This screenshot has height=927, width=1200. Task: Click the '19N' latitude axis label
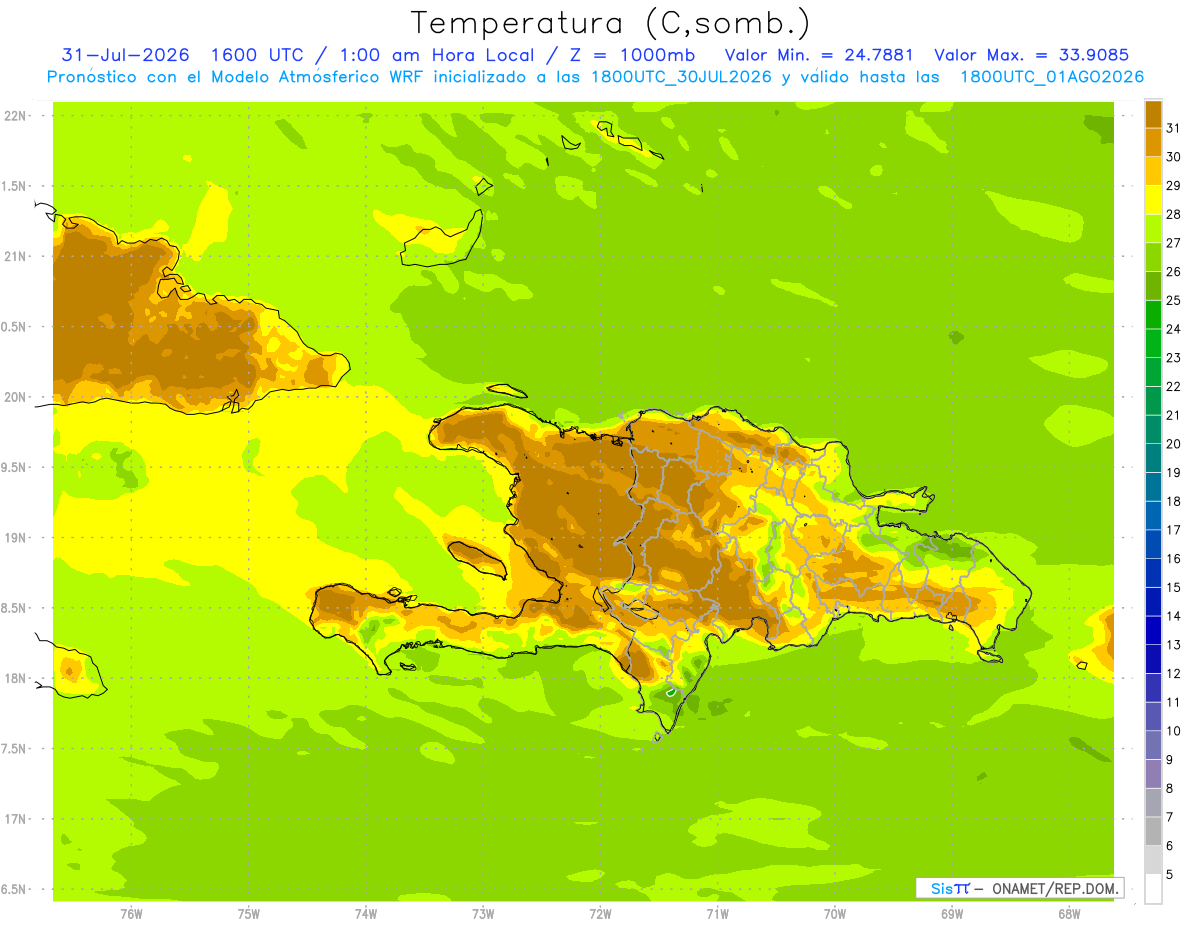(x=15, y=538)
